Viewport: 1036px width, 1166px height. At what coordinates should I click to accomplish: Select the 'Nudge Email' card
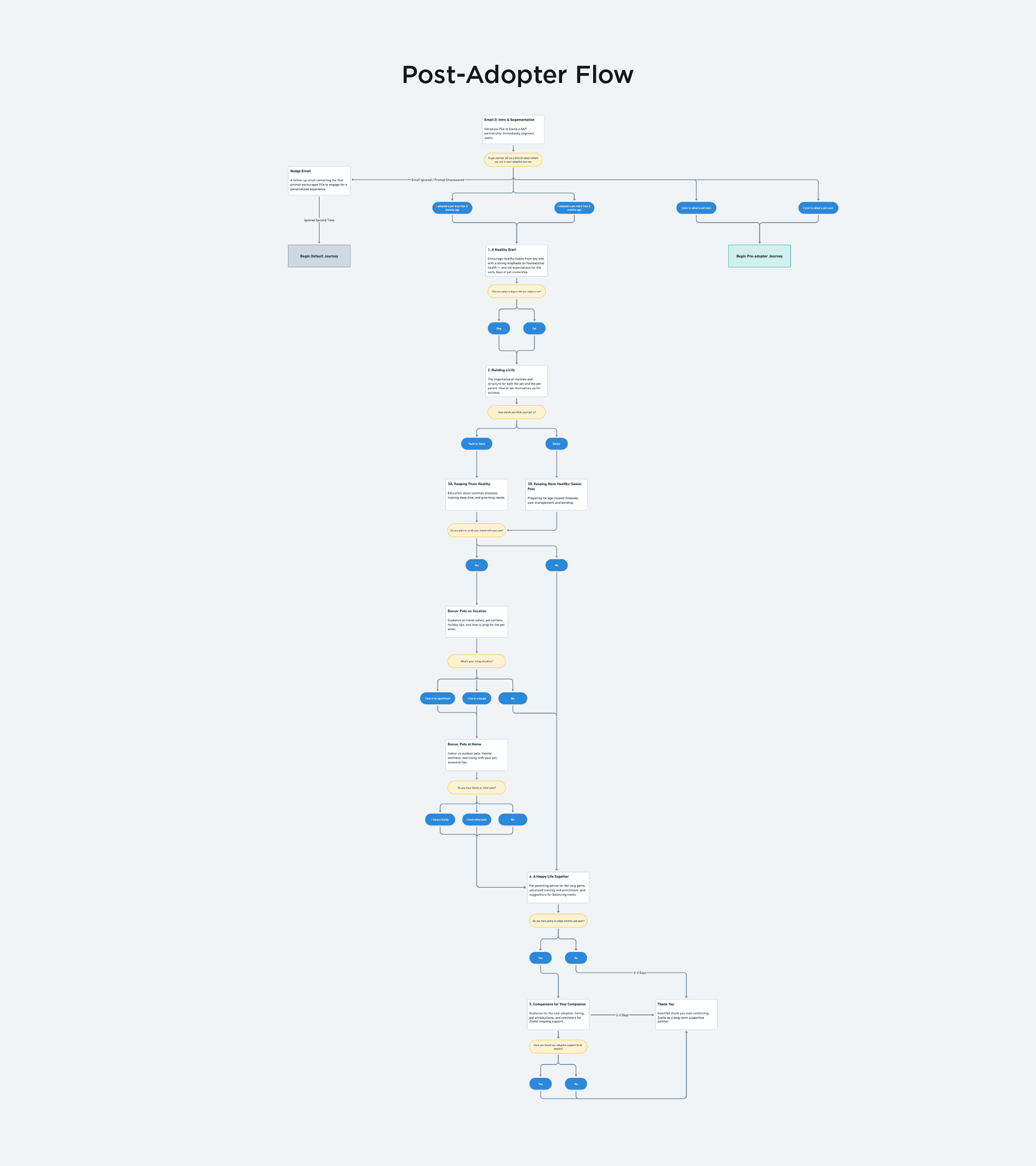(x=319, y=180)
